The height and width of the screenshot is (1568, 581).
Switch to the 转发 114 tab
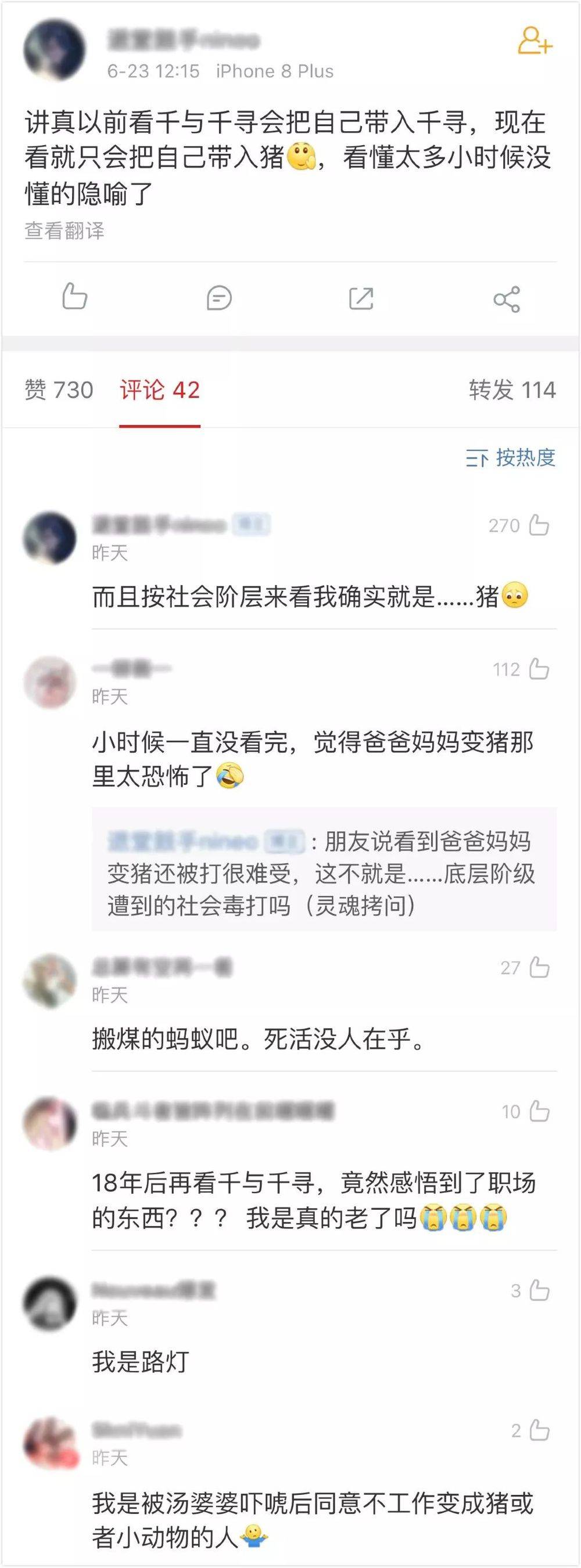512,390
